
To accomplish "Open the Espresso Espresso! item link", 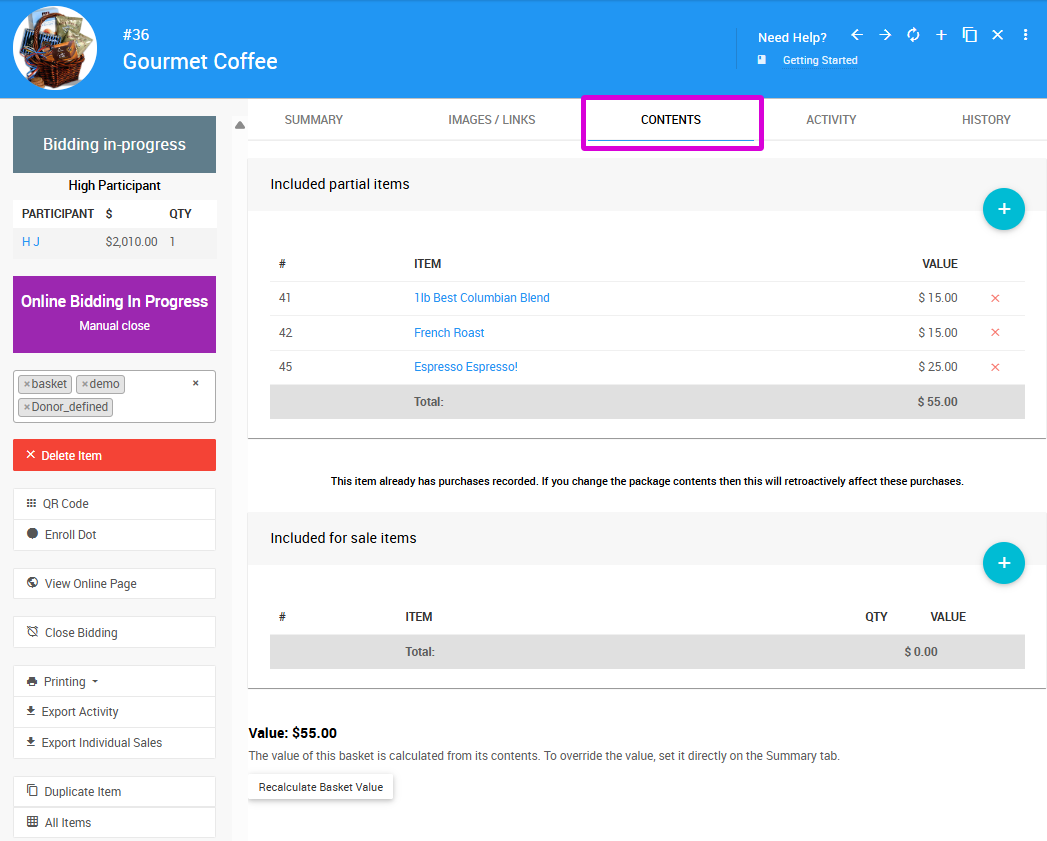I will [x=466, y=367].
